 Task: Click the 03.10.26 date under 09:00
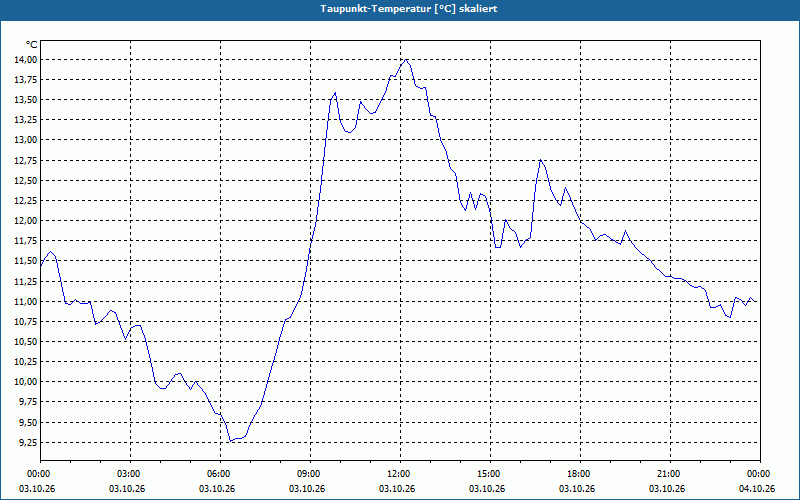coord(307,489)
